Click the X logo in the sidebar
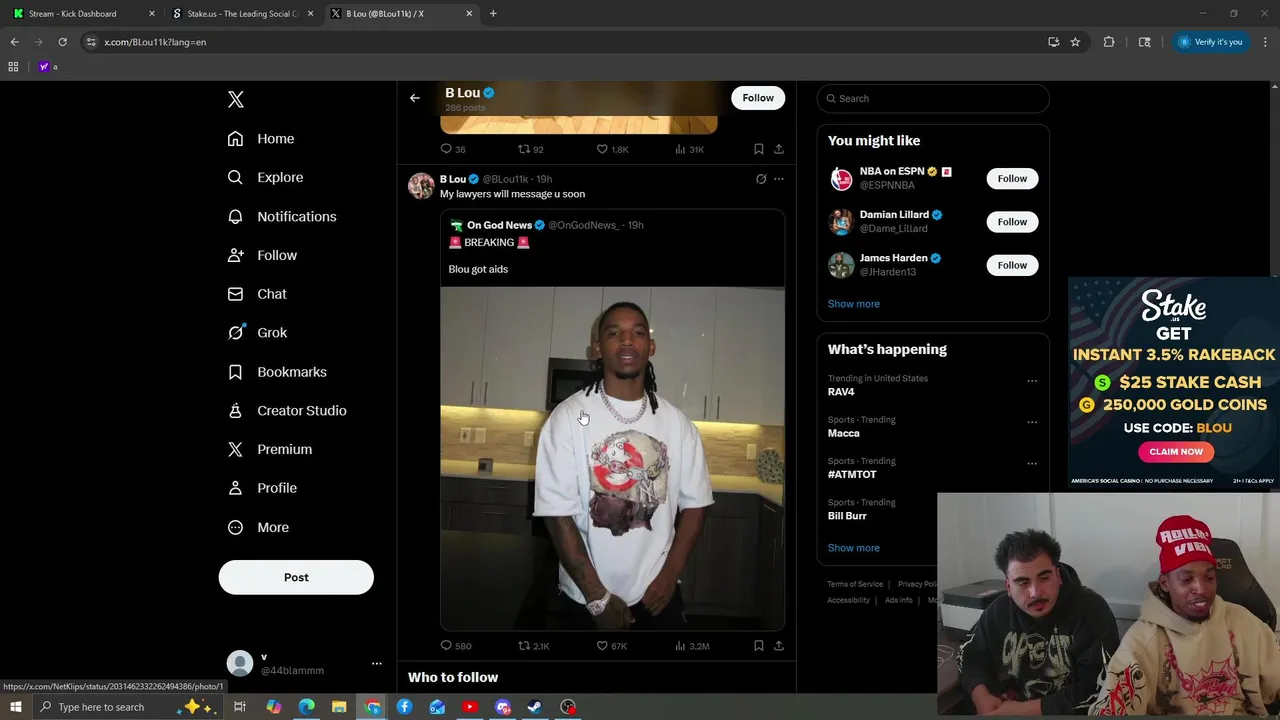 click(236, 99)
